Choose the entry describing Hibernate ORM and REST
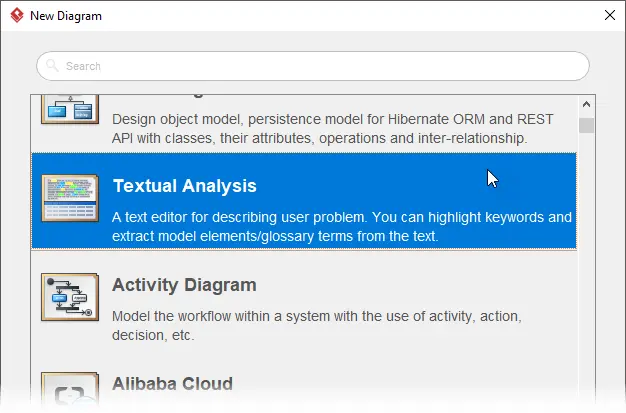Screen dimensions: 626x413 (x=304, y=124)
